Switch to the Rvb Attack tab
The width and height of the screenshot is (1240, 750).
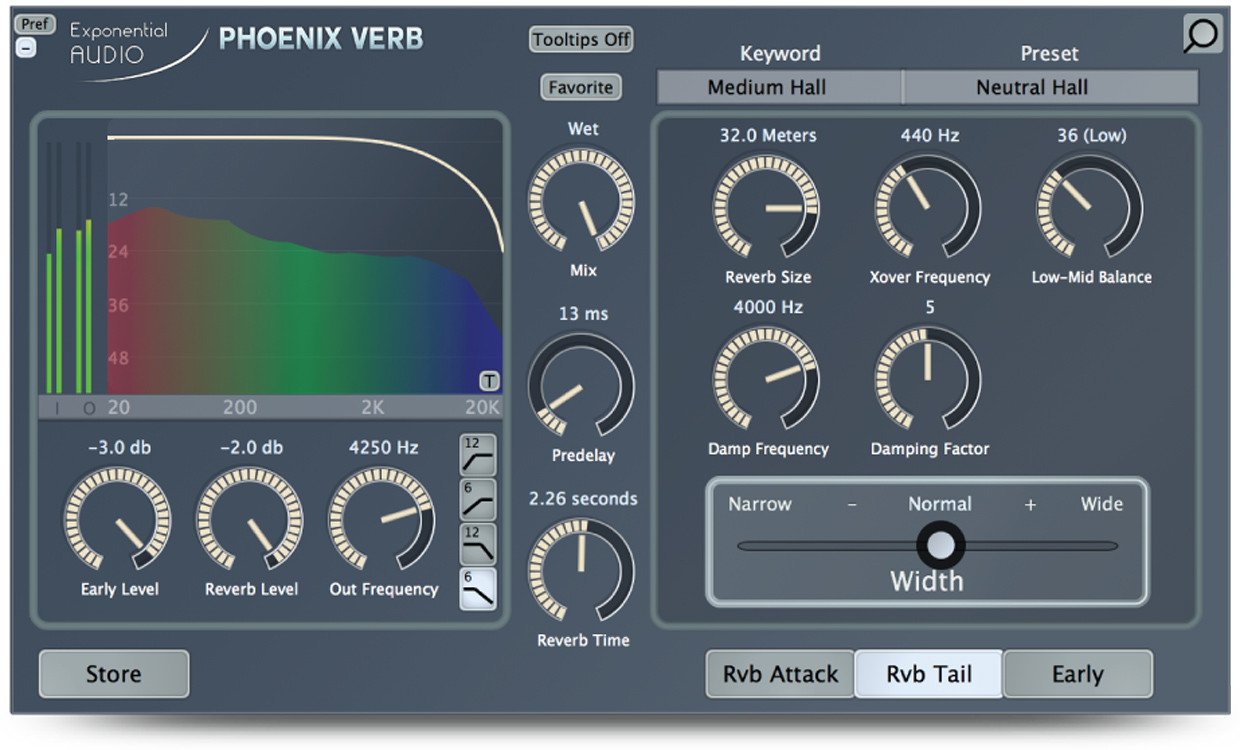click(x=780, y=674)
